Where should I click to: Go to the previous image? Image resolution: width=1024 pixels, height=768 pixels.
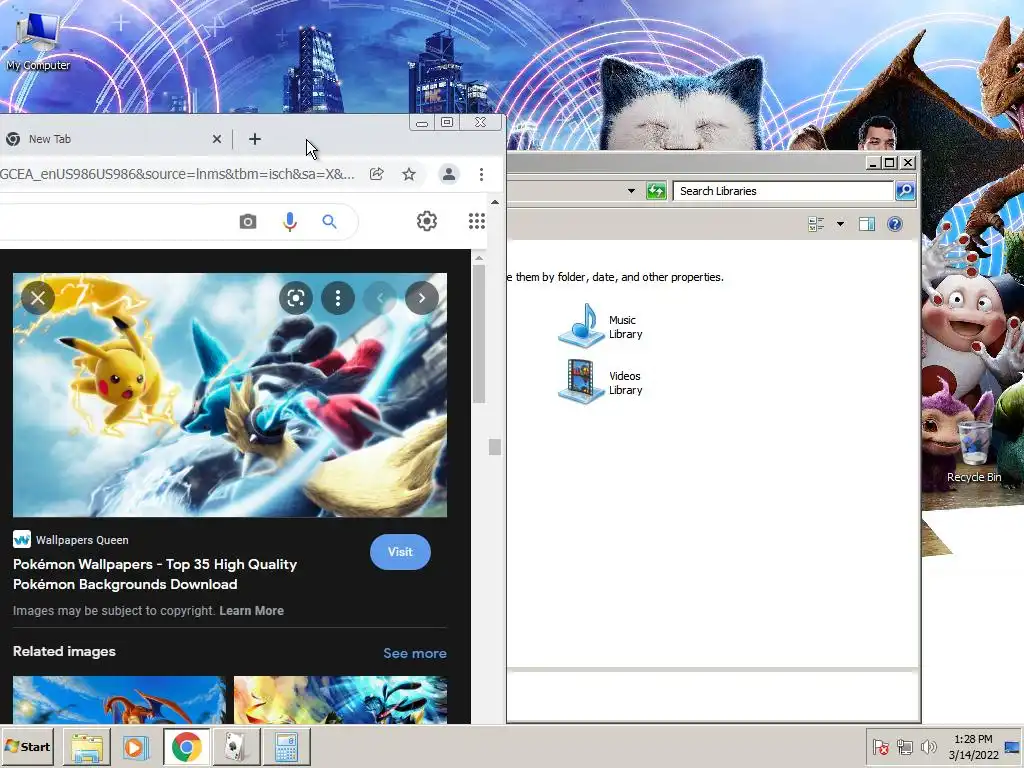coord(380,298)
